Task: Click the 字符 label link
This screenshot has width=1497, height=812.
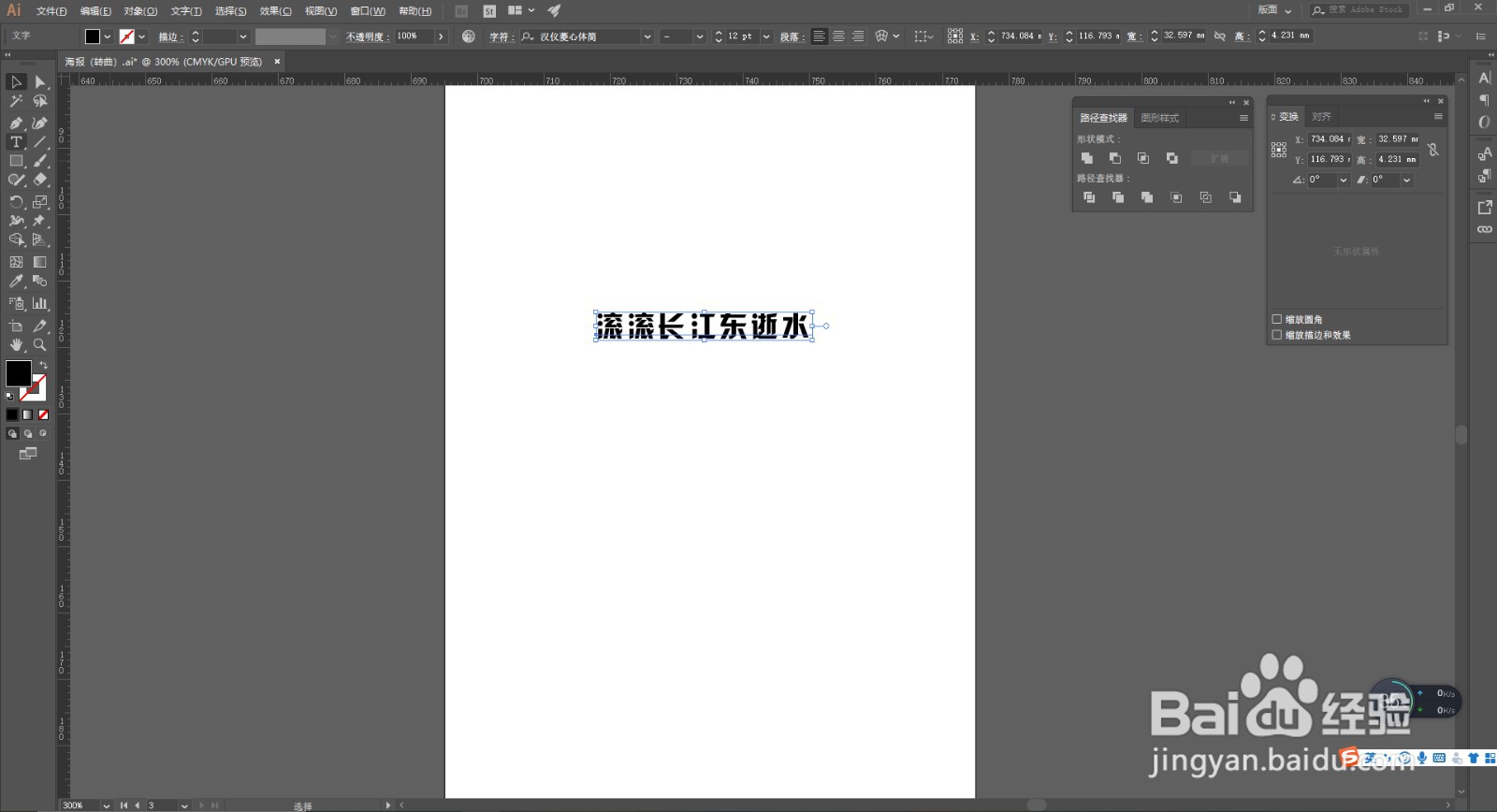Action: click(500, 37)
